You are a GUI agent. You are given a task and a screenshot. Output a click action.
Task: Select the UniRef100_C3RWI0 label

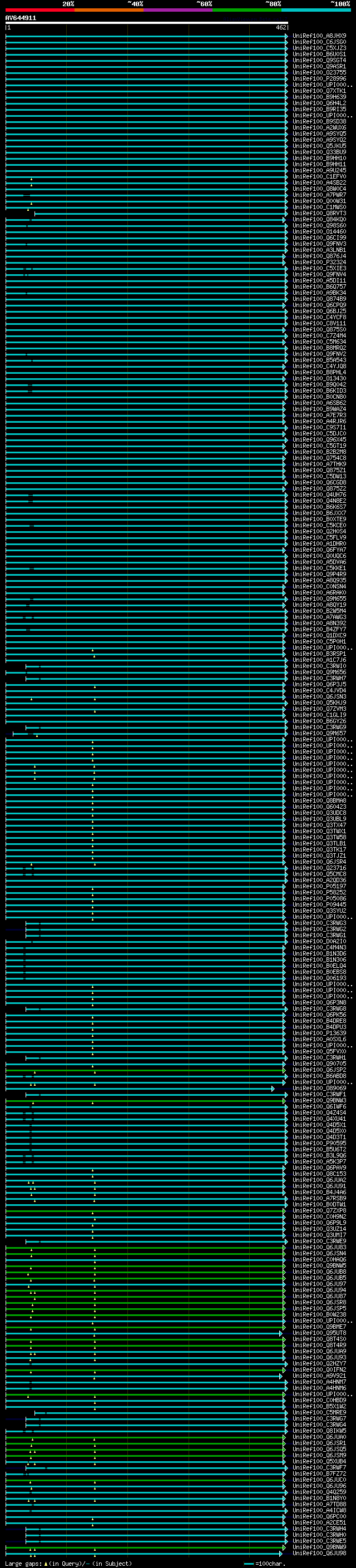point(319,666)
